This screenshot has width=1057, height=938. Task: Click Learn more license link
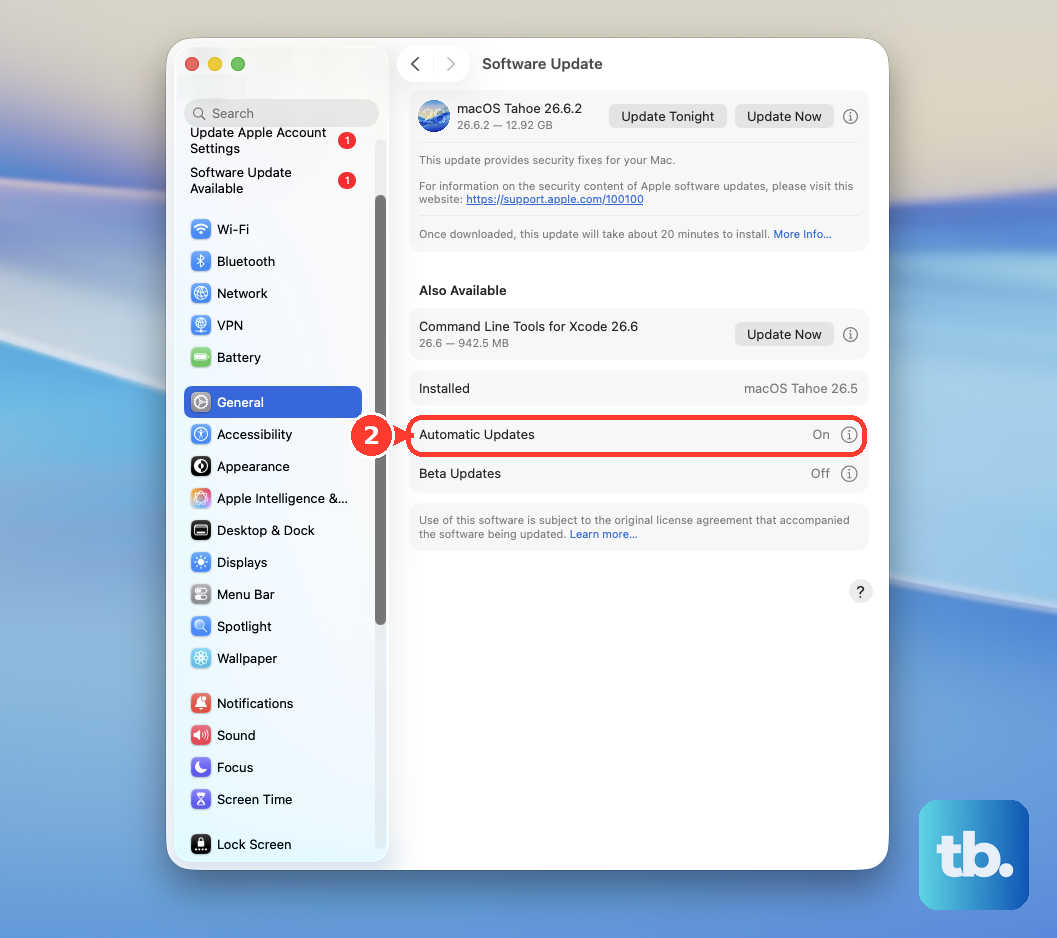[603, 534]
